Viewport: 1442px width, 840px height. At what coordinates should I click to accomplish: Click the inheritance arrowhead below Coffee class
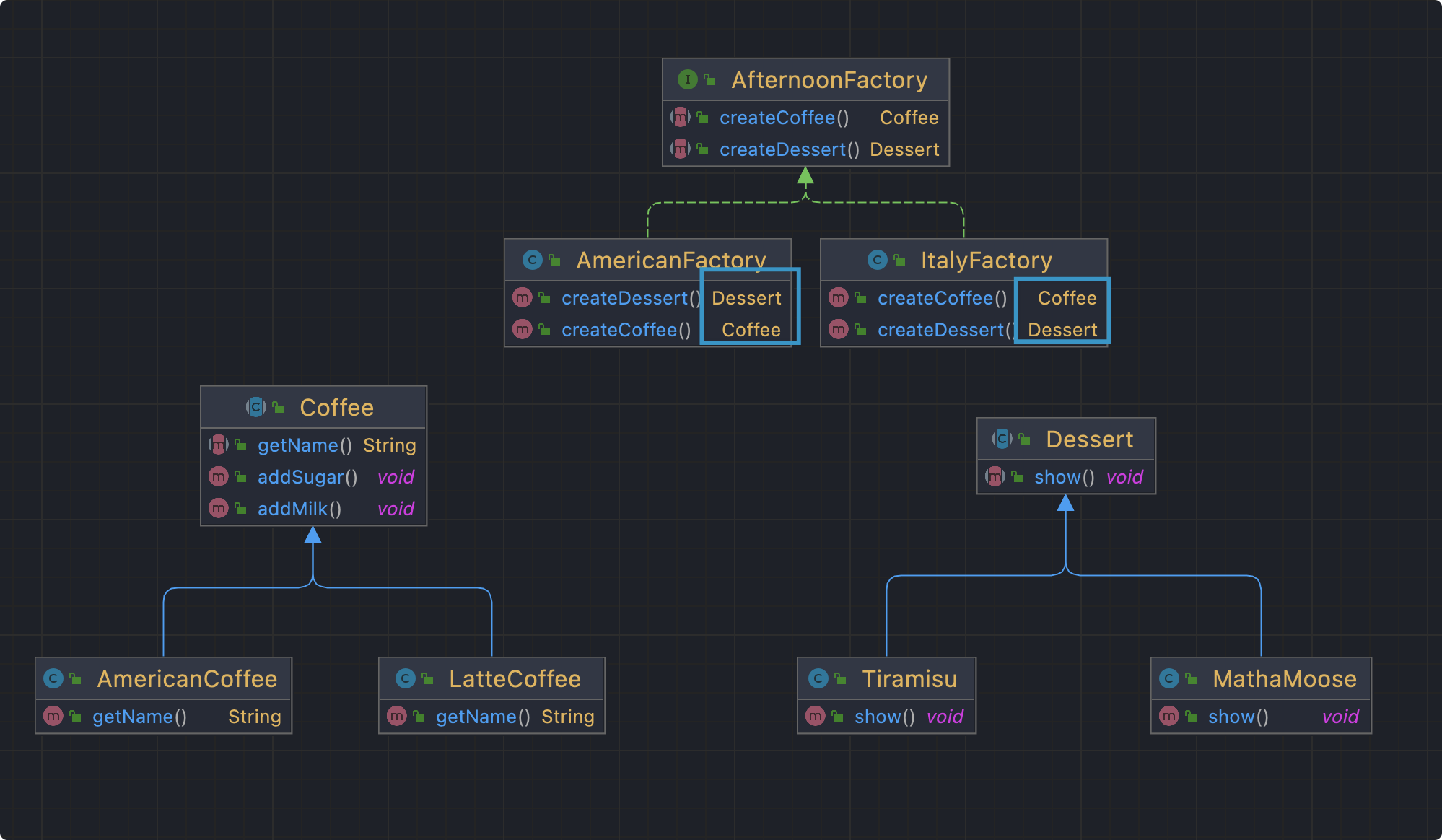point(313,535)
